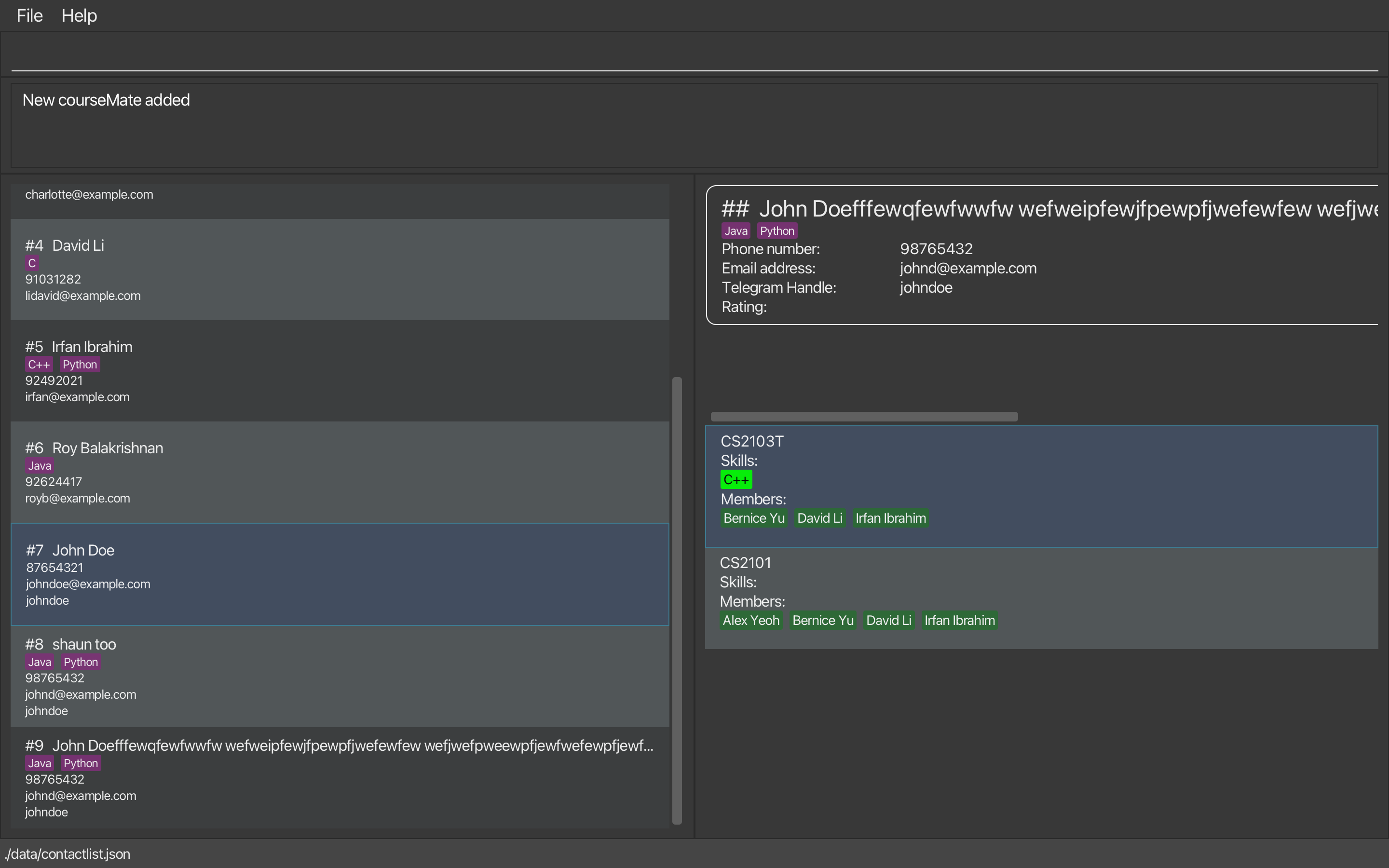
Task: Click the C skill tag on David Li
Action: click(x=32, y=263)
